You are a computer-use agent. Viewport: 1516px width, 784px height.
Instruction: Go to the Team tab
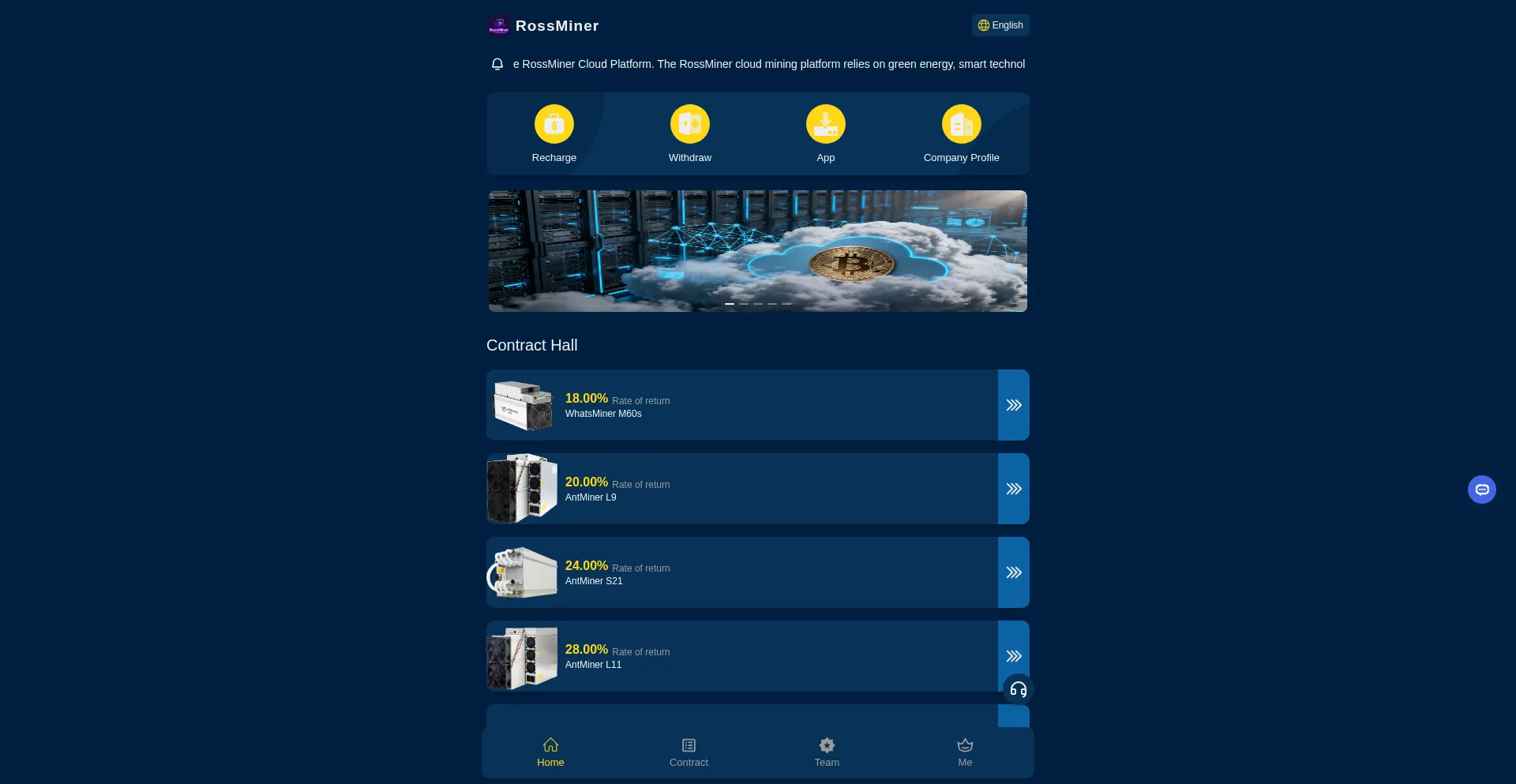click(x=827, y=752)
